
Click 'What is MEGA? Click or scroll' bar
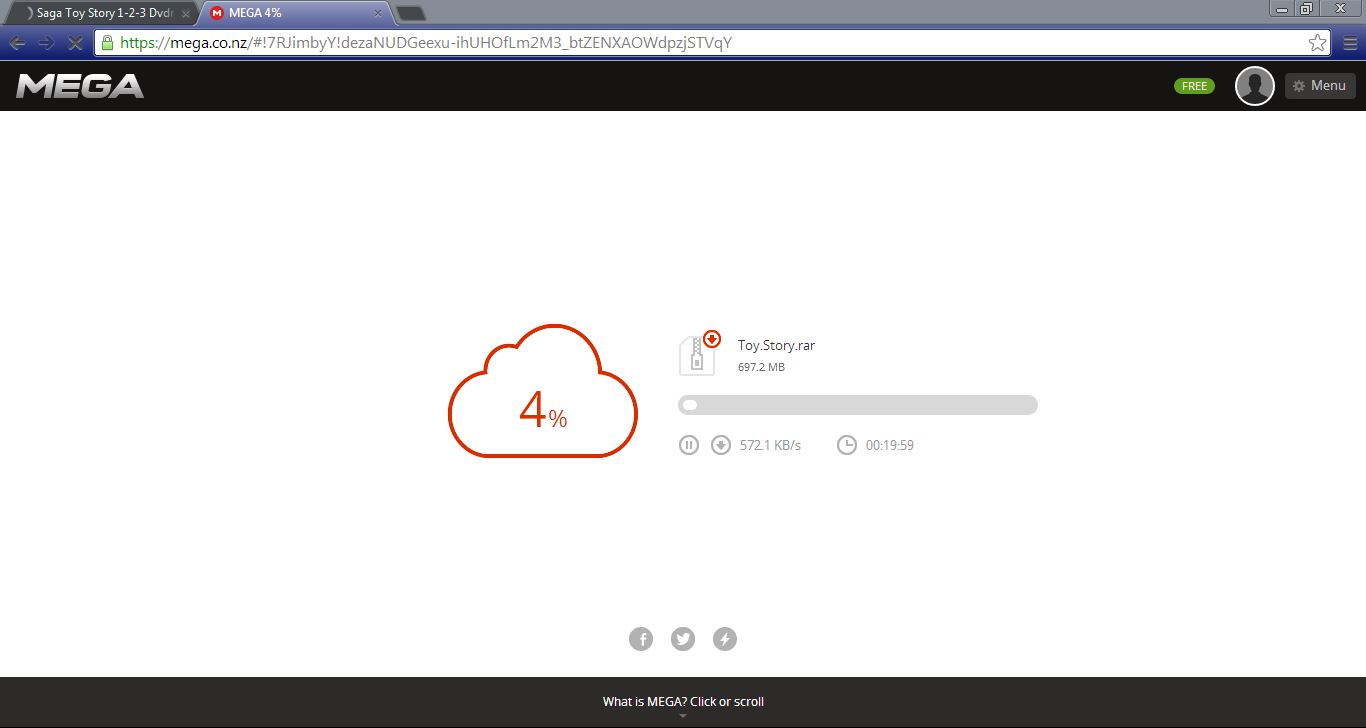[683, 702]
